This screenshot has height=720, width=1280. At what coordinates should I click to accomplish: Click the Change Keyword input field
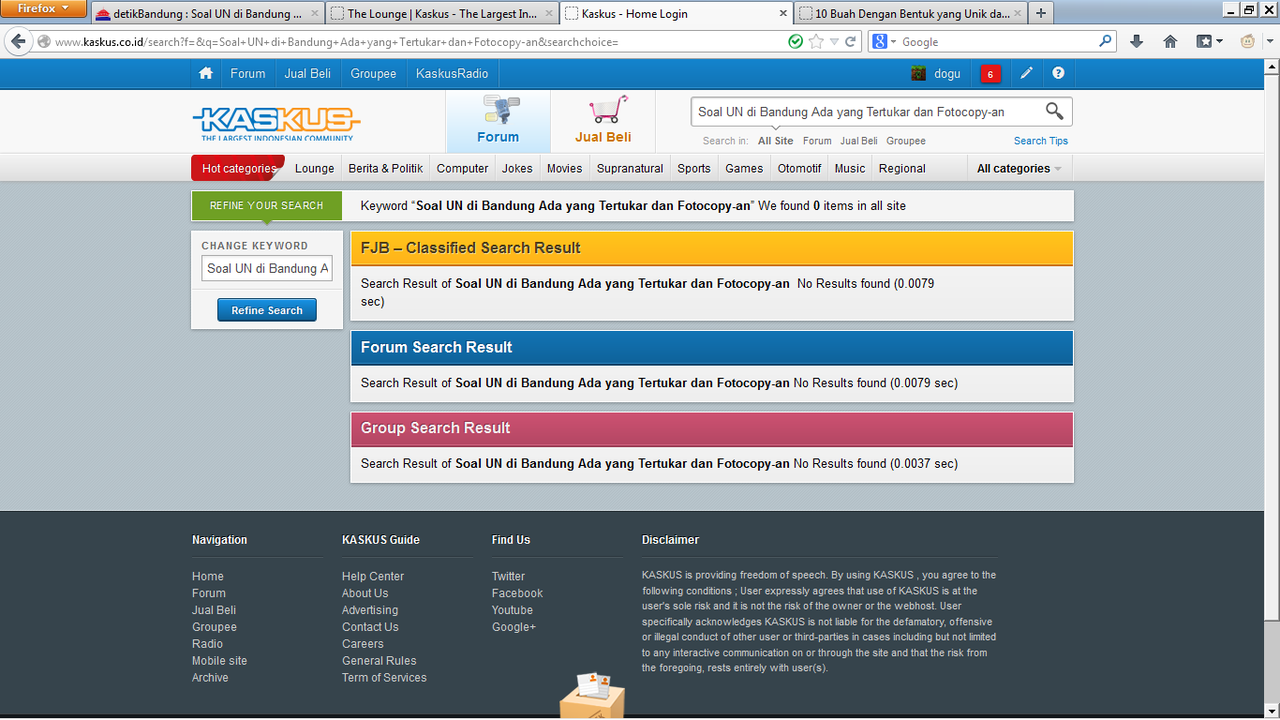(267, 268)
